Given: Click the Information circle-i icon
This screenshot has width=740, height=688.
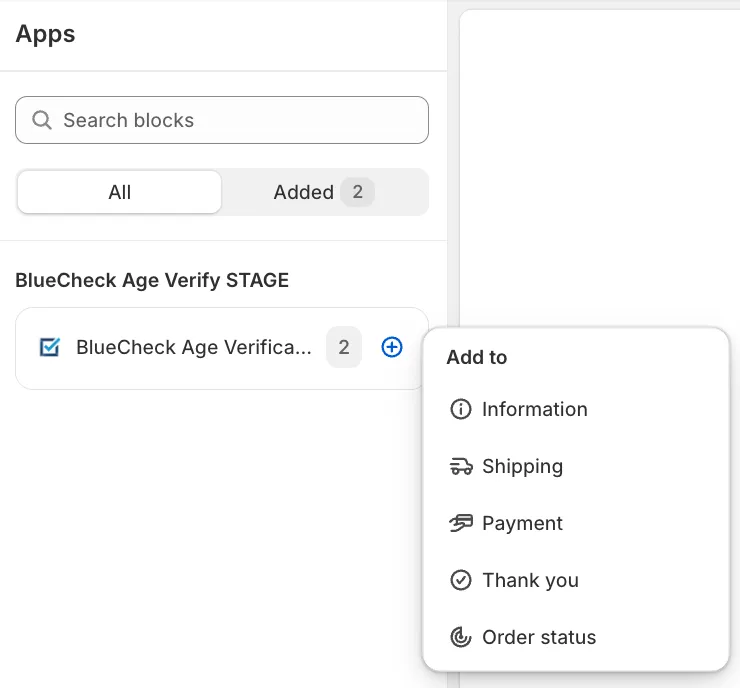Looking at the screenshot, I should tap(461, 409).
